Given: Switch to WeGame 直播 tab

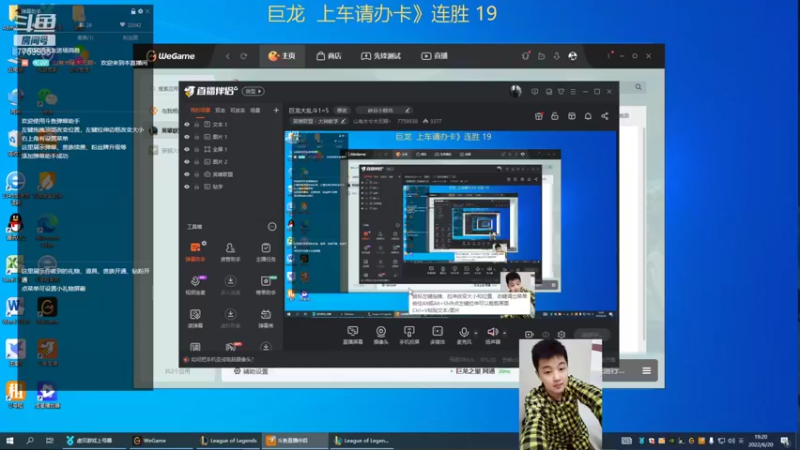Looking at the screenshot, I should click(x=434, y=56).
